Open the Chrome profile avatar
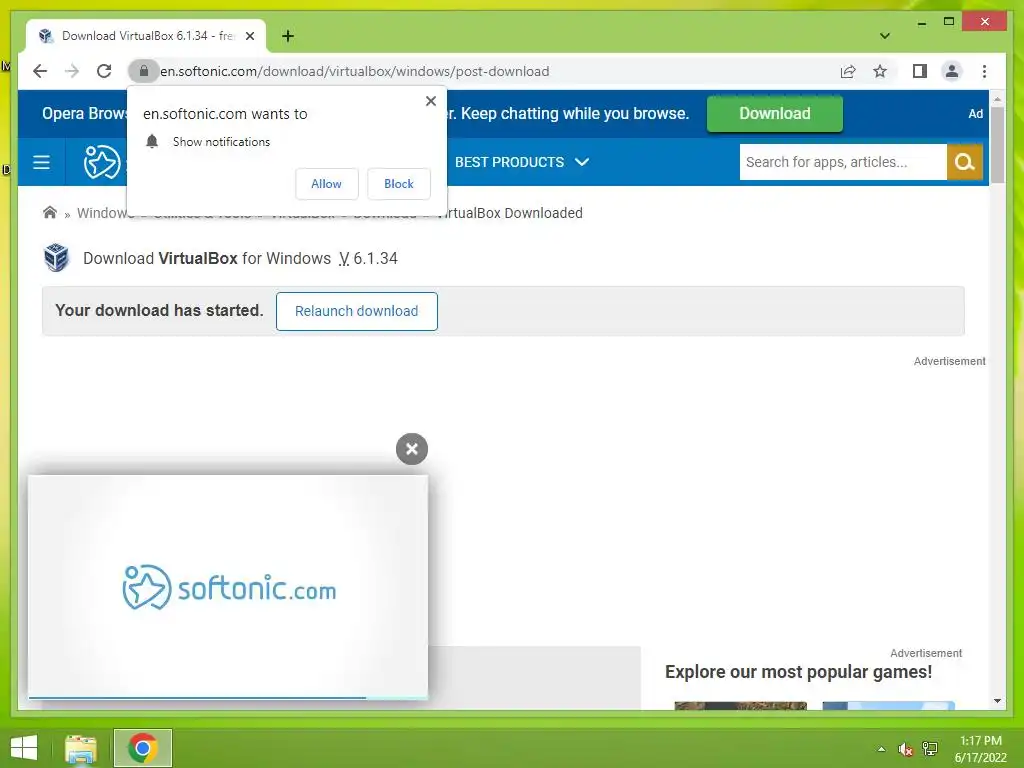 (x=952, y=71)
